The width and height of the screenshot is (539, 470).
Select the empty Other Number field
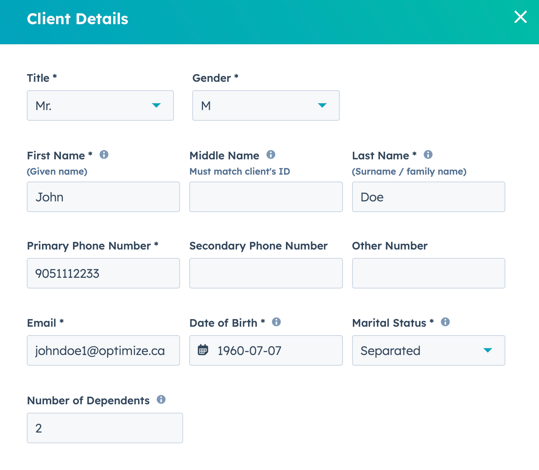(x=428, y=273)
